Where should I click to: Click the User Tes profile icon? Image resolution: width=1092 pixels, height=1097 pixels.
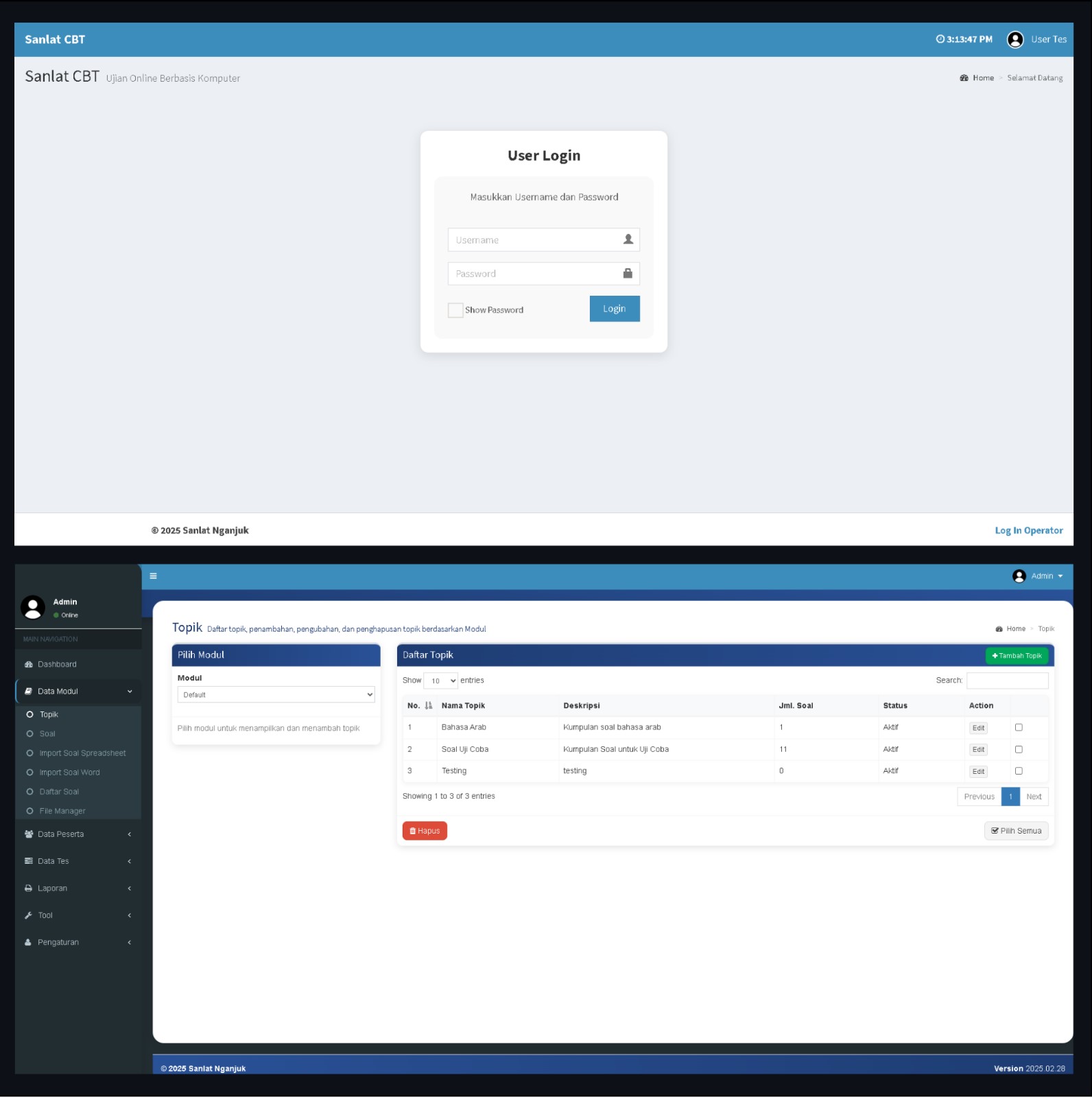(1014, 40)
